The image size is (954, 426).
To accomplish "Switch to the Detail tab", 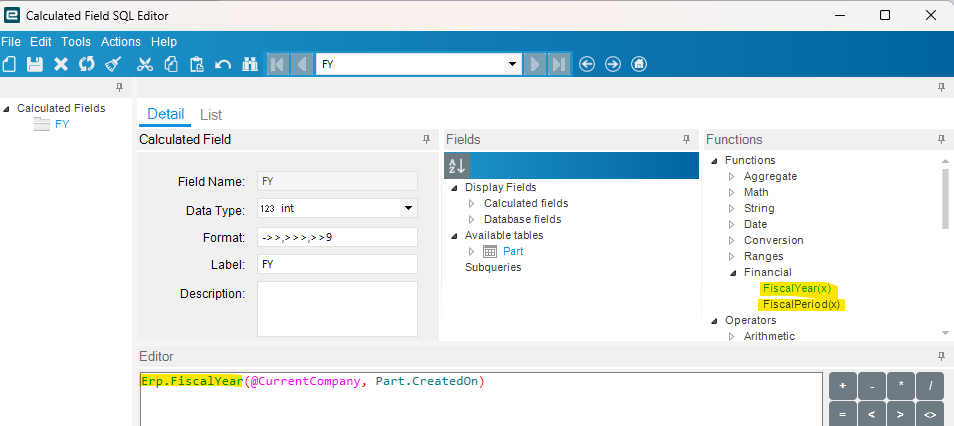I will click(165, 114).
